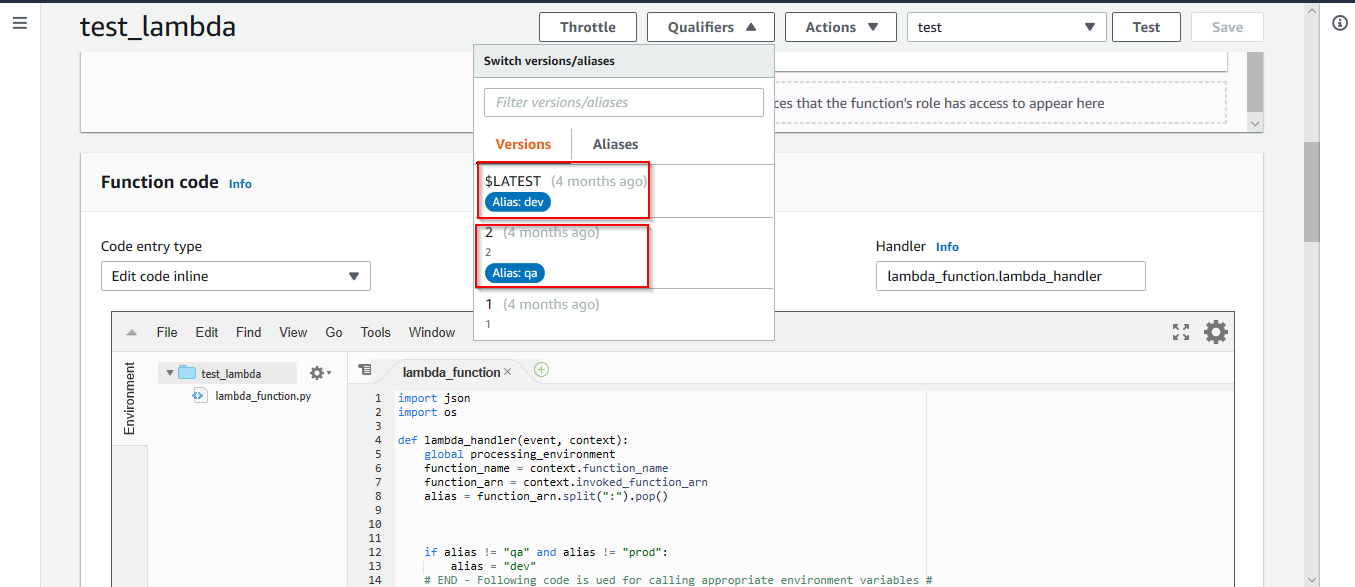Click the info icon in the top-right corner
This screenshot has height=587, width=1355.
click(1339, 23)
